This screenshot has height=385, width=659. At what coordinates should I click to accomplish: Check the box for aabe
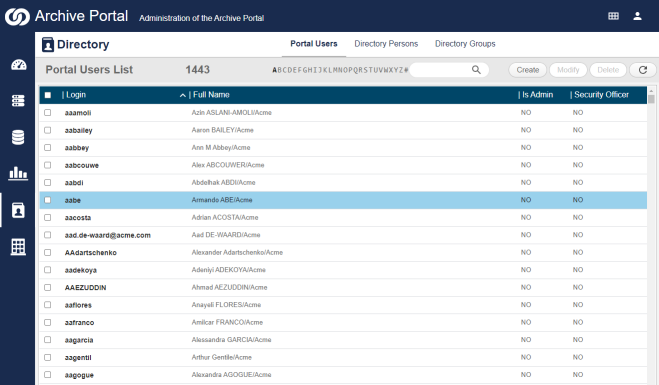click(47, 200)
